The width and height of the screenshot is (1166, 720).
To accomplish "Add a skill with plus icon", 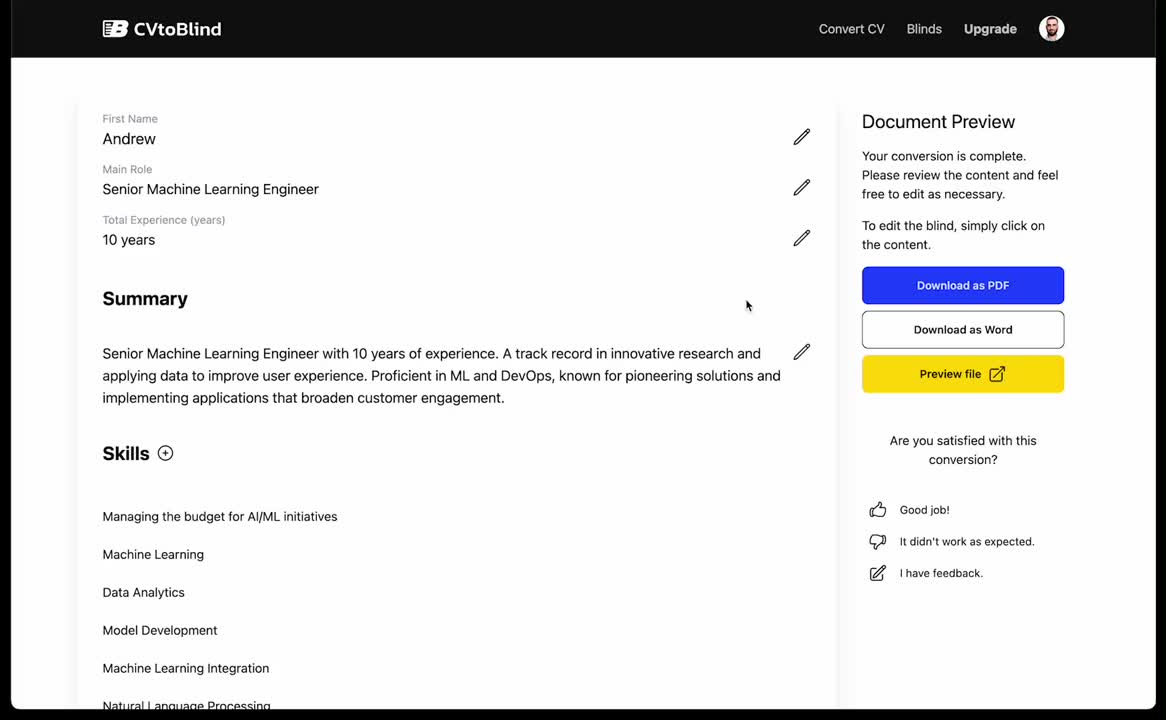I will tap(166, 453).
